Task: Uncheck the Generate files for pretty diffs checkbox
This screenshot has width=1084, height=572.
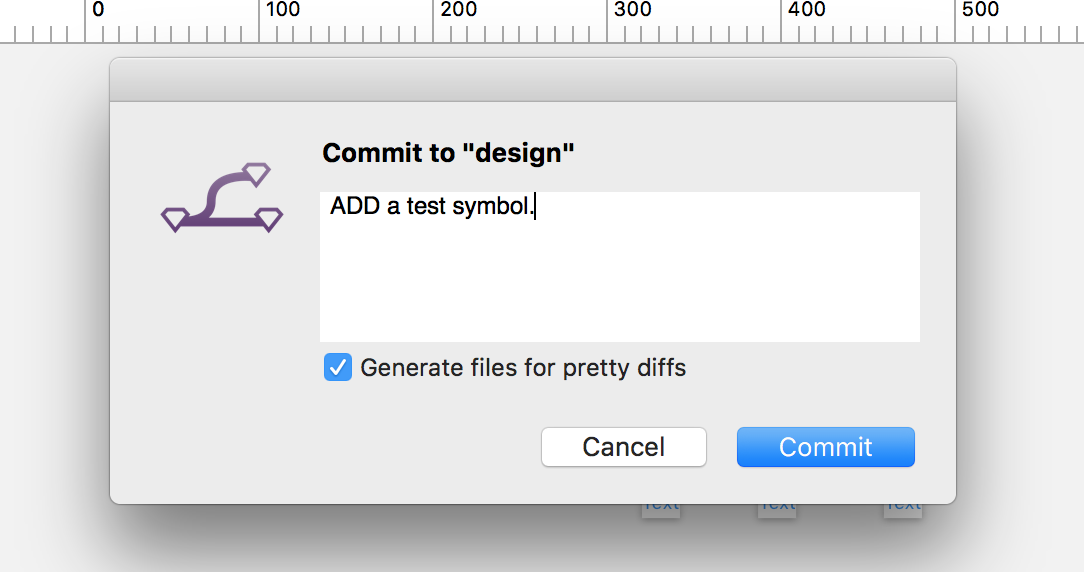Action: [x=338, y=367]
